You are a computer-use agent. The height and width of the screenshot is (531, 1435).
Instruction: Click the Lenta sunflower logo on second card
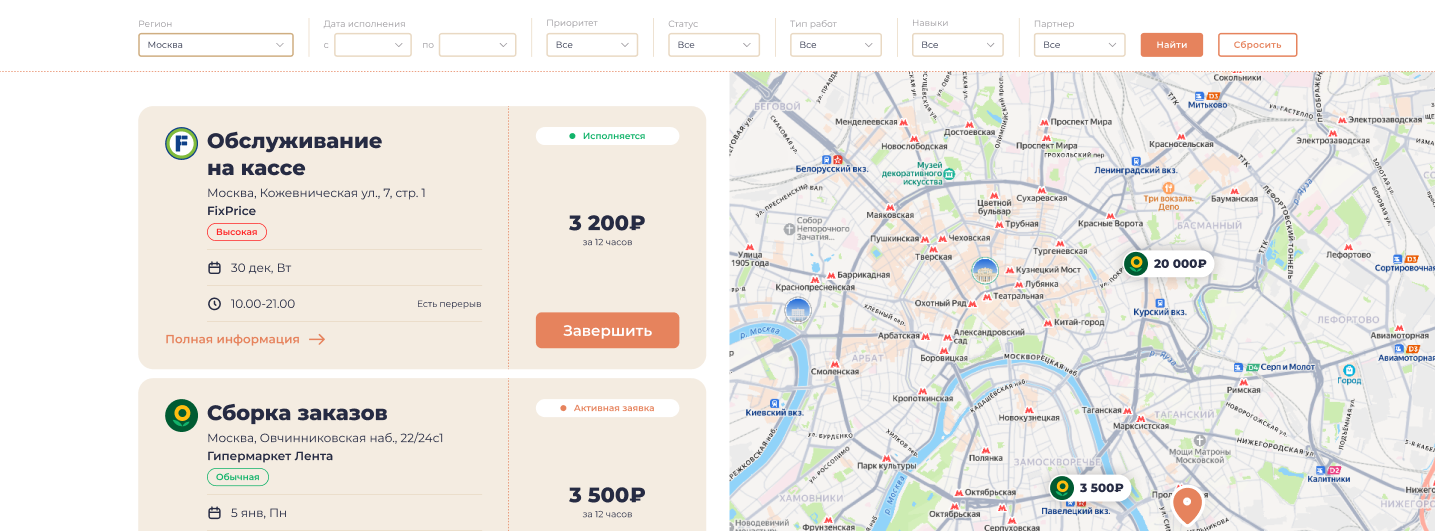click(181, 415)
